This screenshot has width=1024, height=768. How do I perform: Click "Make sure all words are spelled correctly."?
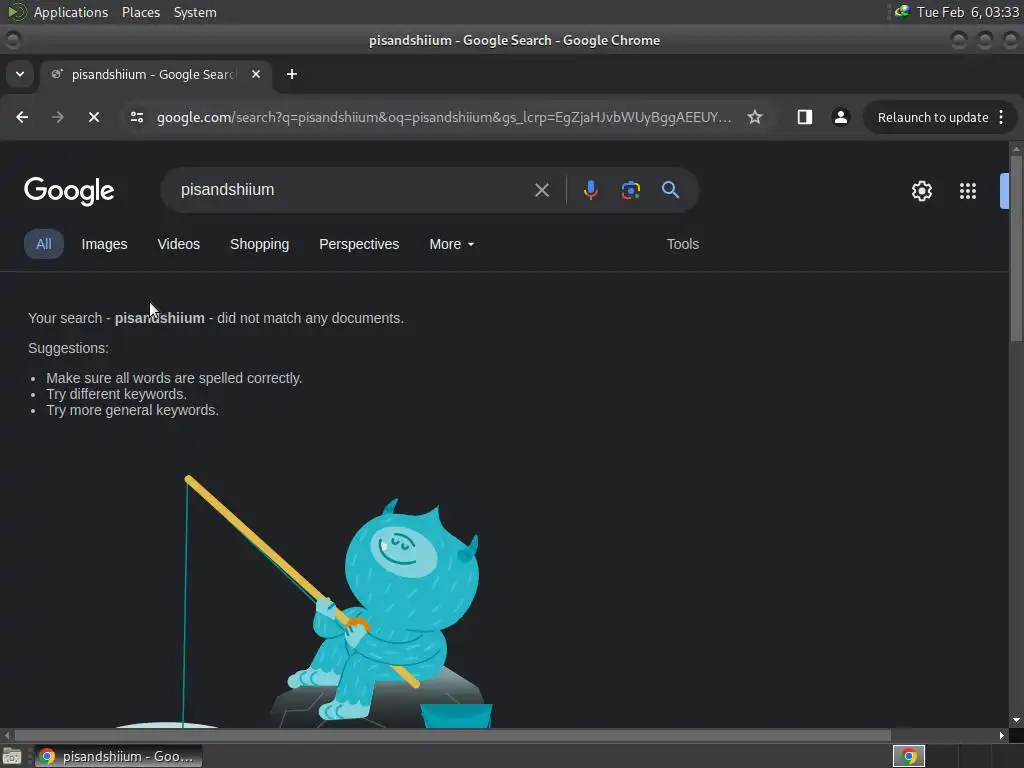(174, 378)
